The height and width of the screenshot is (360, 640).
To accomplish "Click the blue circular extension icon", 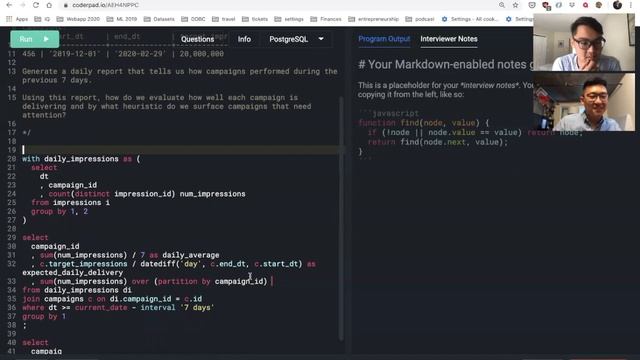I will (x=559, y=5).
